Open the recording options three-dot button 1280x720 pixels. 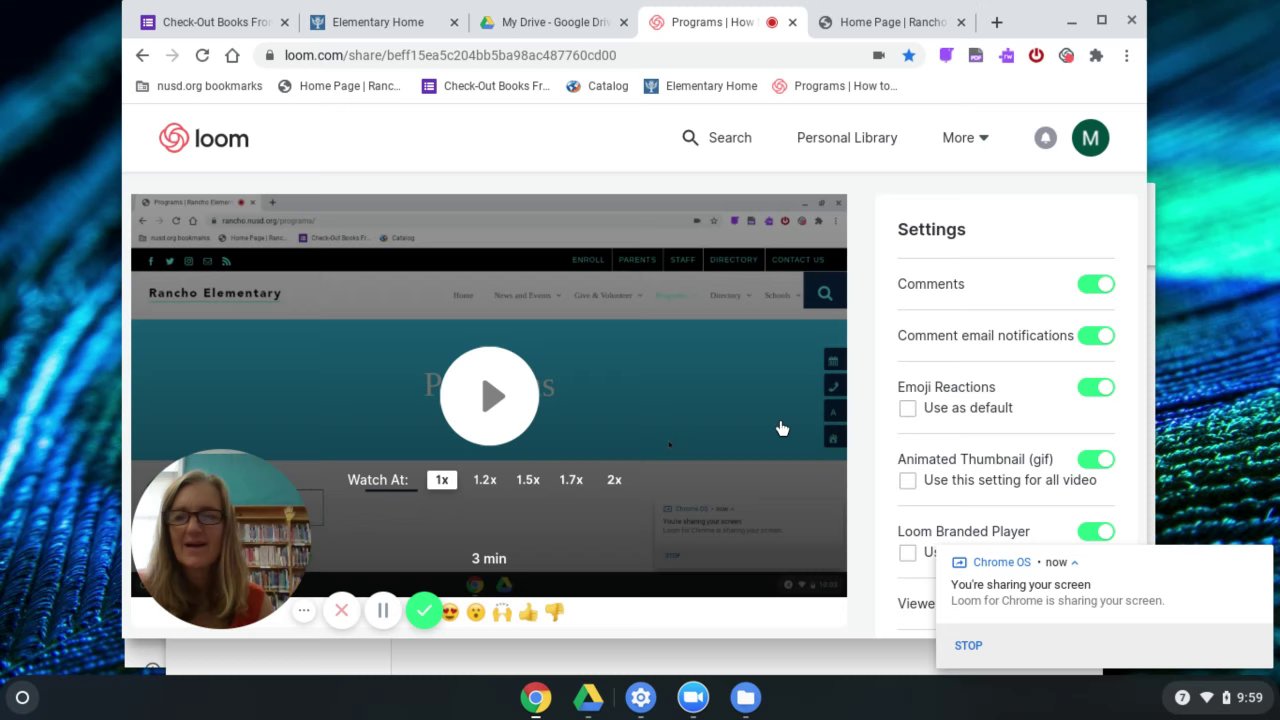click(304, 611)
